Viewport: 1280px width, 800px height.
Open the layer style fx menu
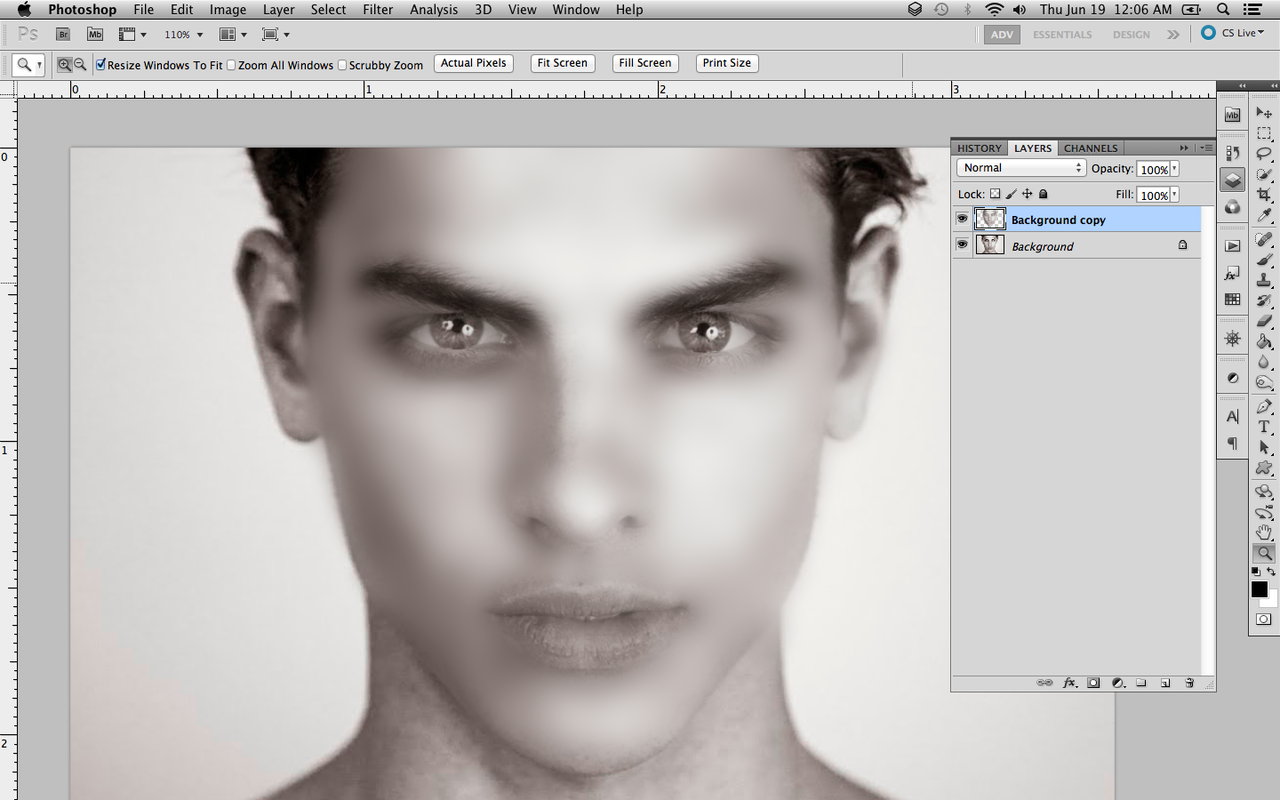(x=1069, y=683)
